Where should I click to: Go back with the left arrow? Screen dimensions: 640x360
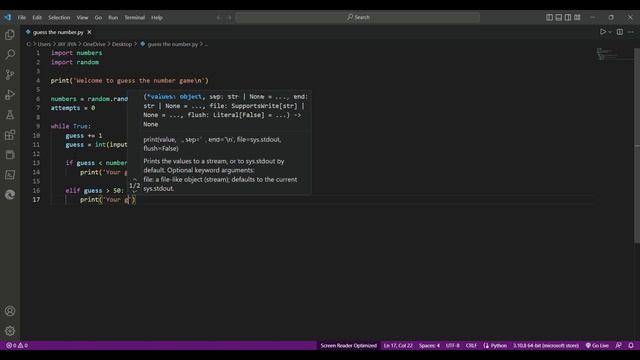click(219, 18)
